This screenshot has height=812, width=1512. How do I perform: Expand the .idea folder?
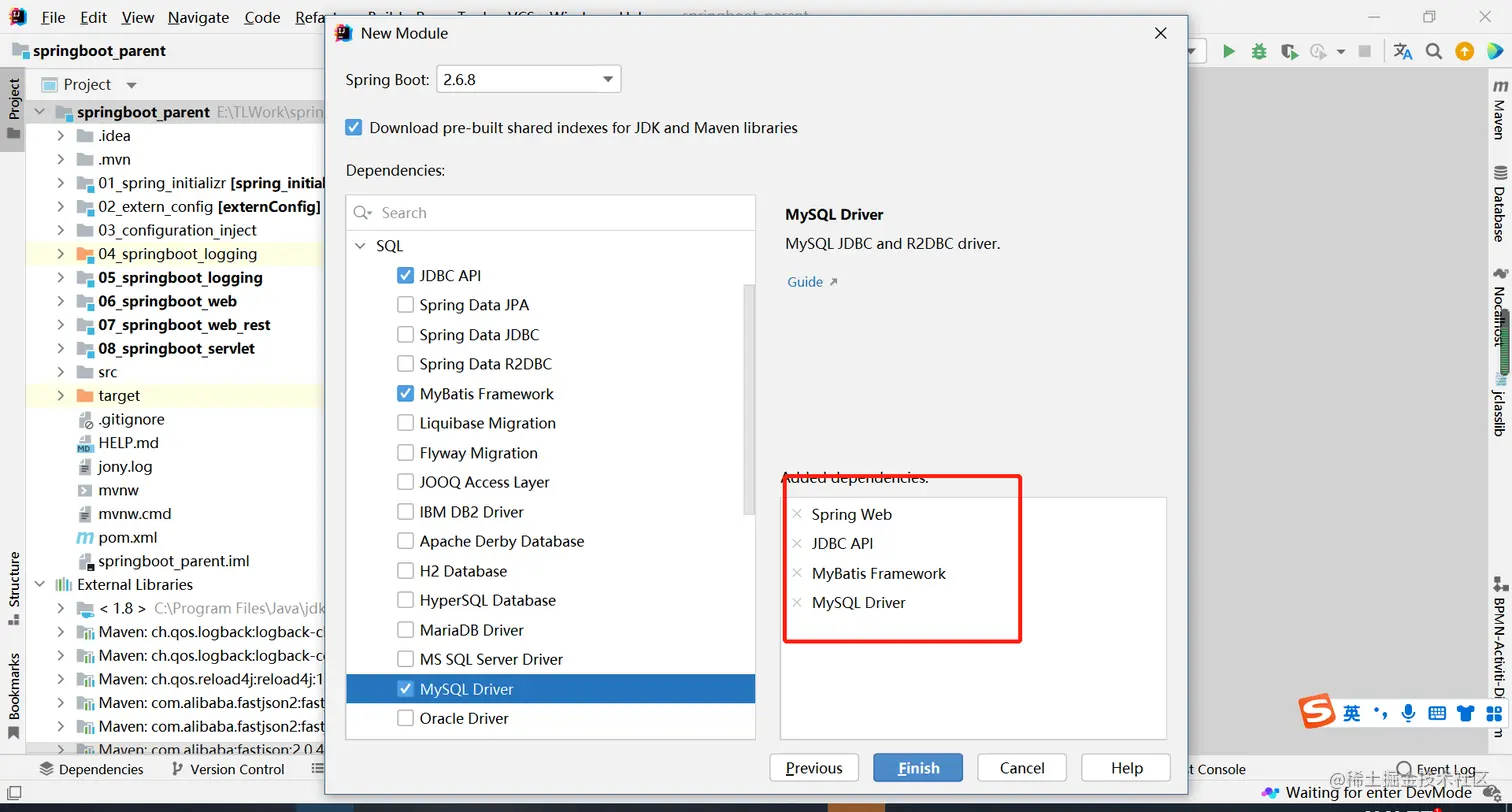[x=60, y=136]
